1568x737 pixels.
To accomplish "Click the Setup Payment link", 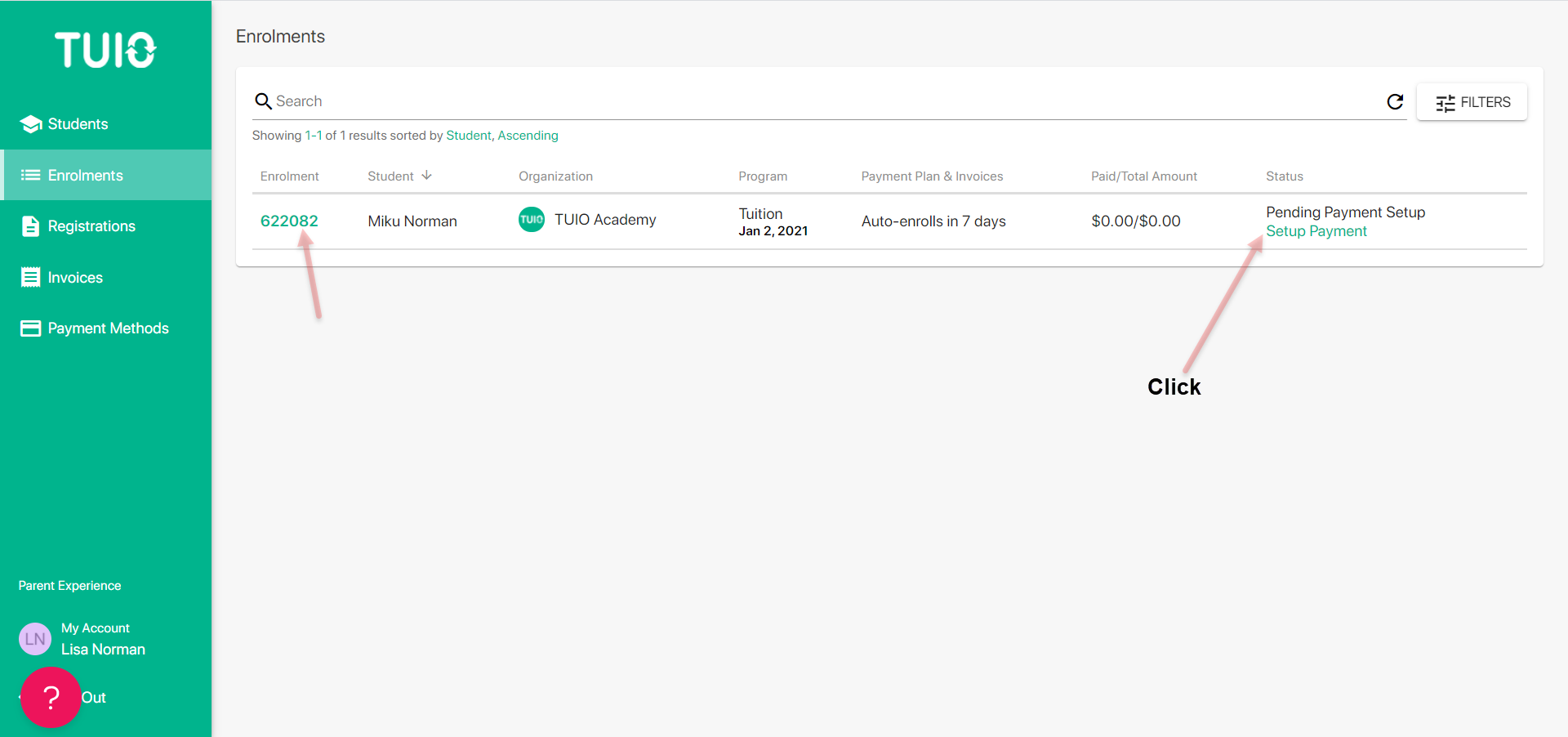I will (x=1316, y=231).
